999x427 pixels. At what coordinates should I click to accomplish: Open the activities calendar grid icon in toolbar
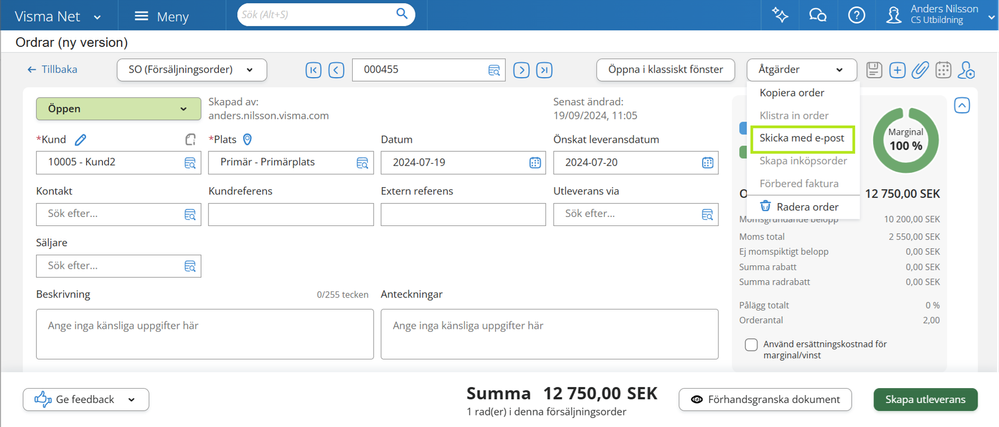(944, 69)
